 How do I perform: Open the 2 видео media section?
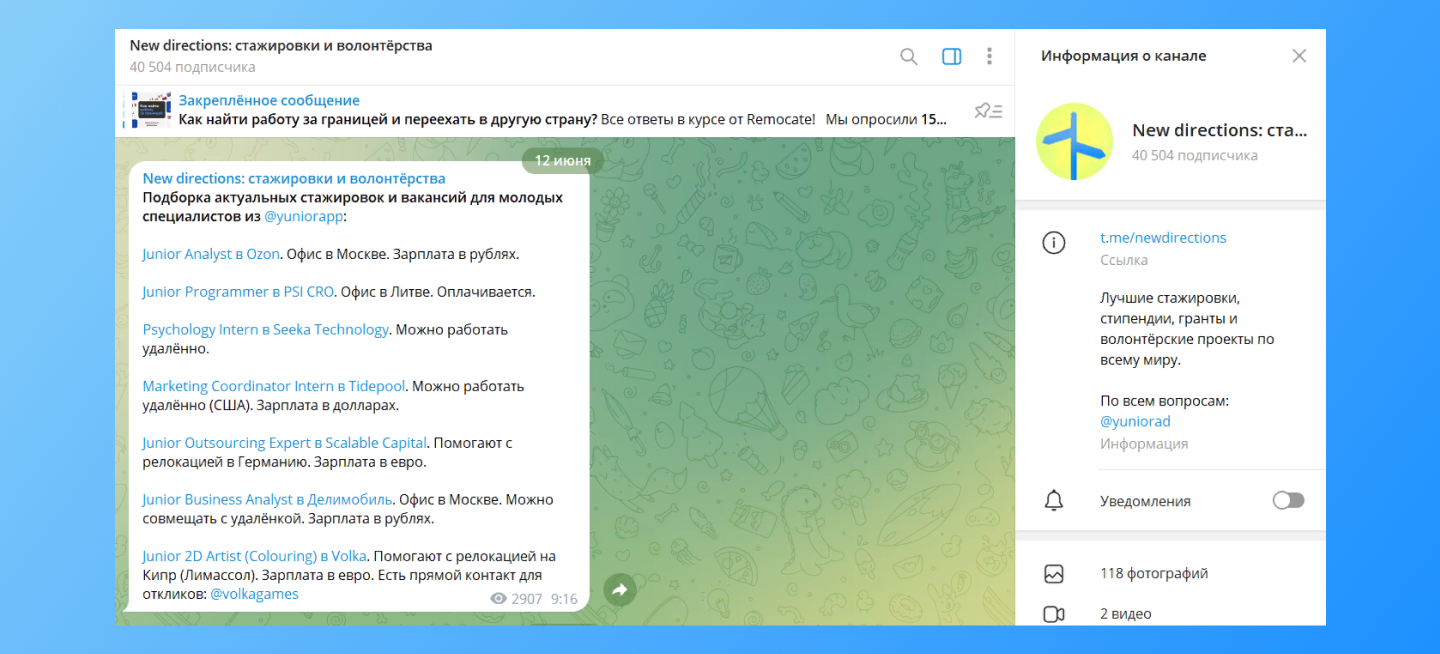(1125, 613)
